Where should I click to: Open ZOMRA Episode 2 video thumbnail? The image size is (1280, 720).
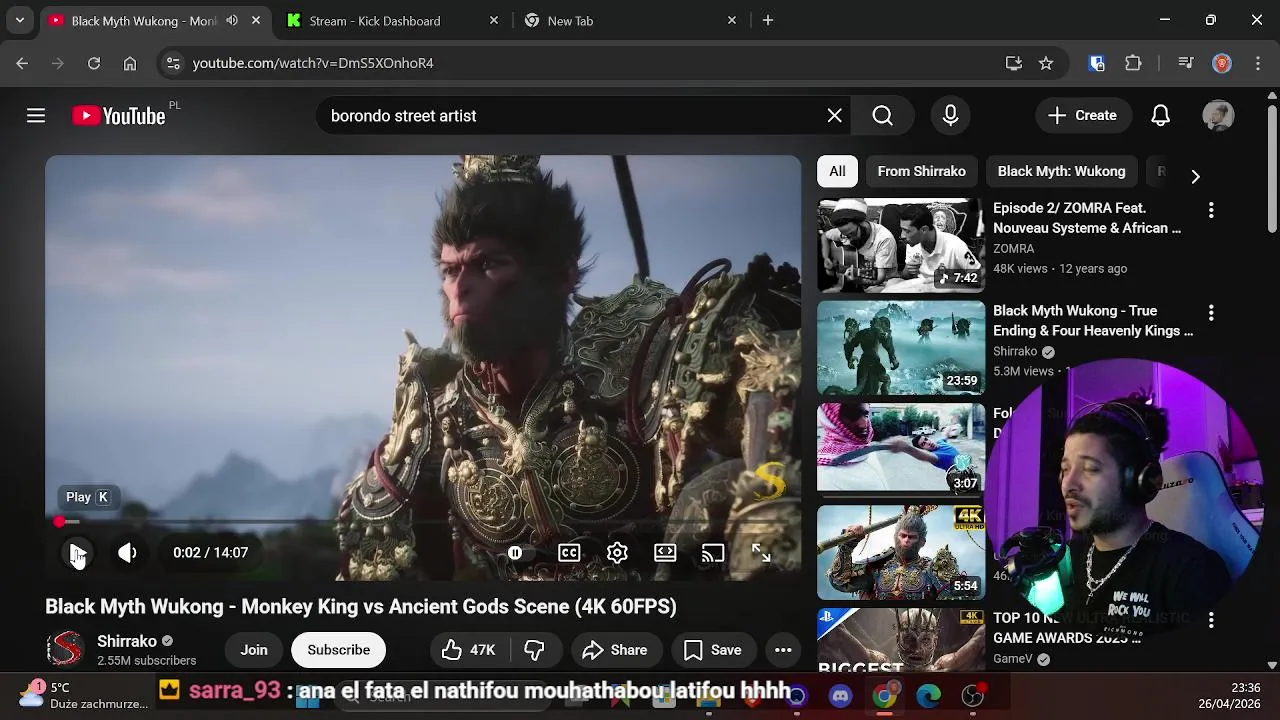901,245
